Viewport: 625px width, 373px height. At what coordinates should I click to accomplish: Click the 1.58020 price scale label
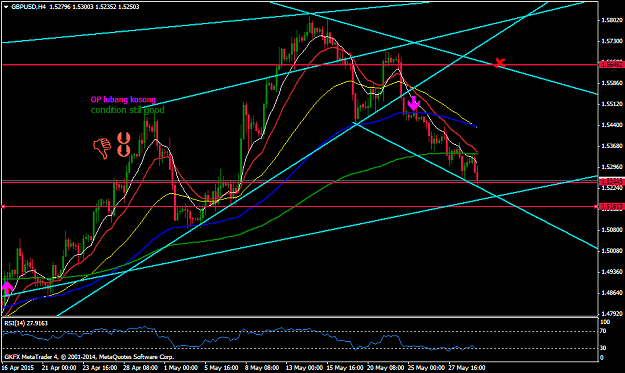pyautogui.click(x=611, y=20)
